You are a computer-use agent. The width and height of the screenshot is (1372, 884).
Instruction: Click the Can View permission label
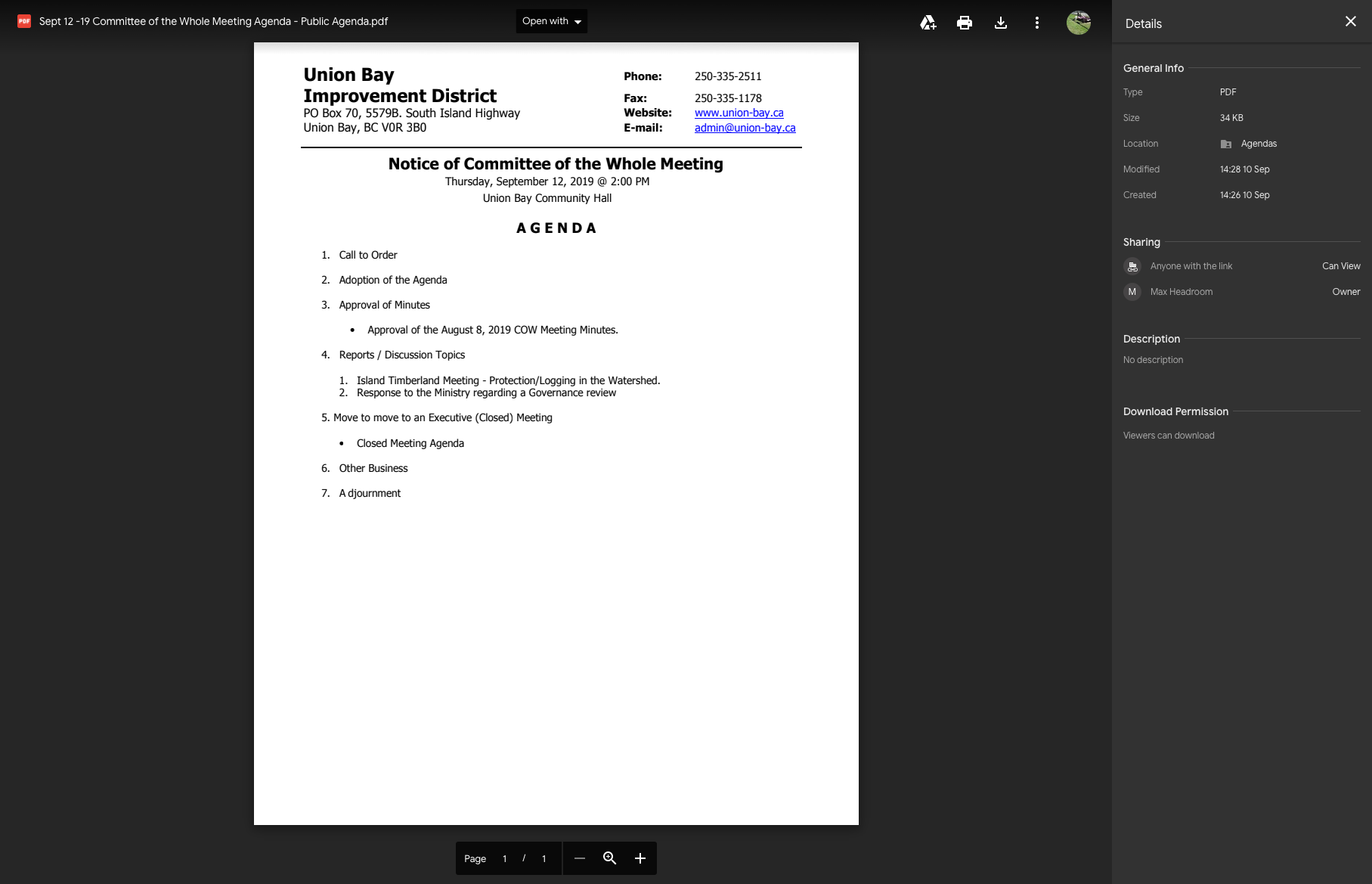[1340, 266]
